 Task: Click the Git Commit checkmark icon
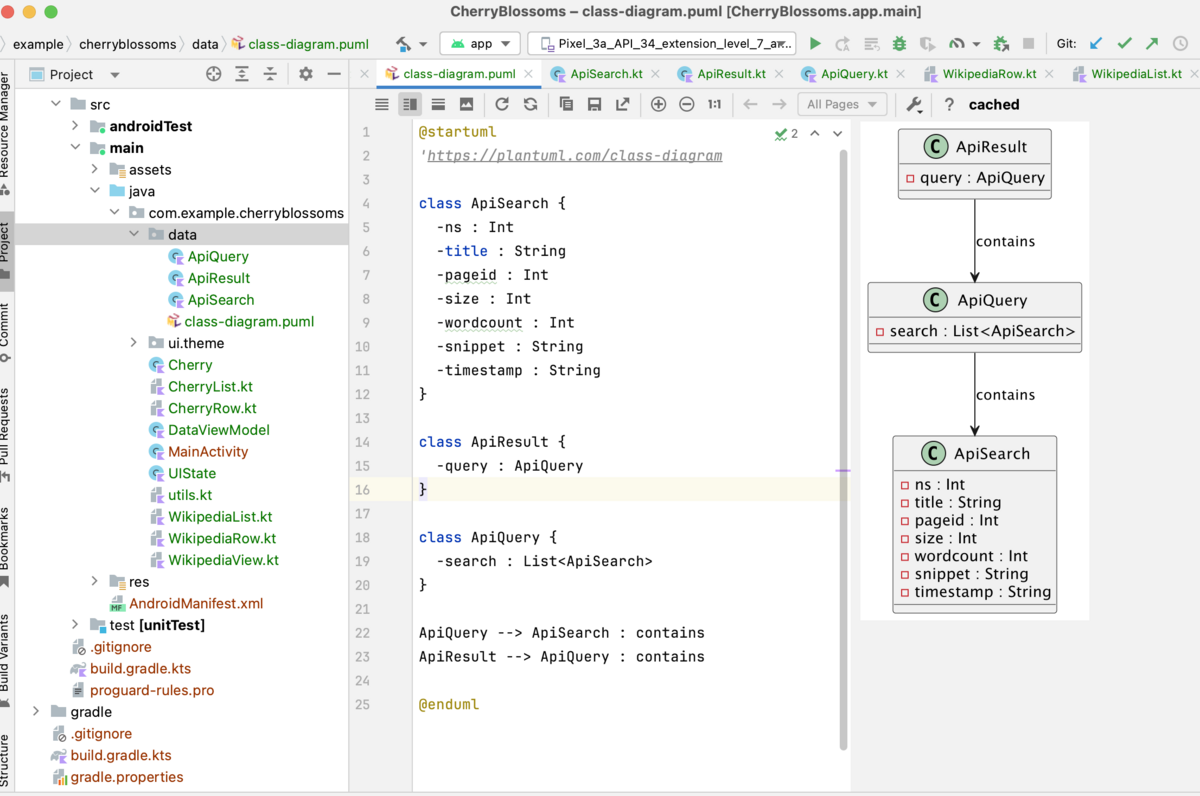tap(1125, 44)
